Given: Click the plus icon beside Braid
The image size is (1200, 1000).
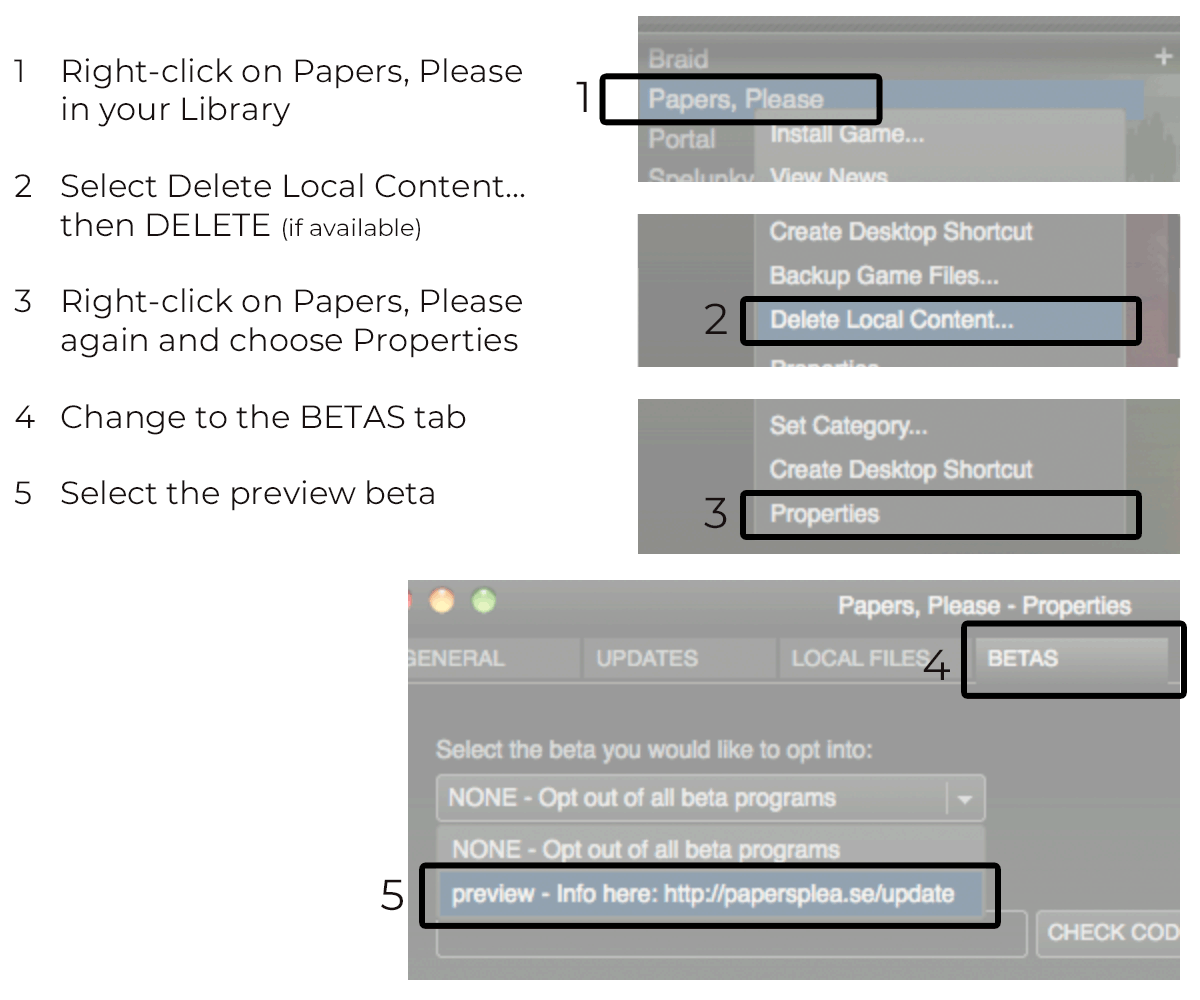Looking at the screenshot, I should coord(1162,57).
